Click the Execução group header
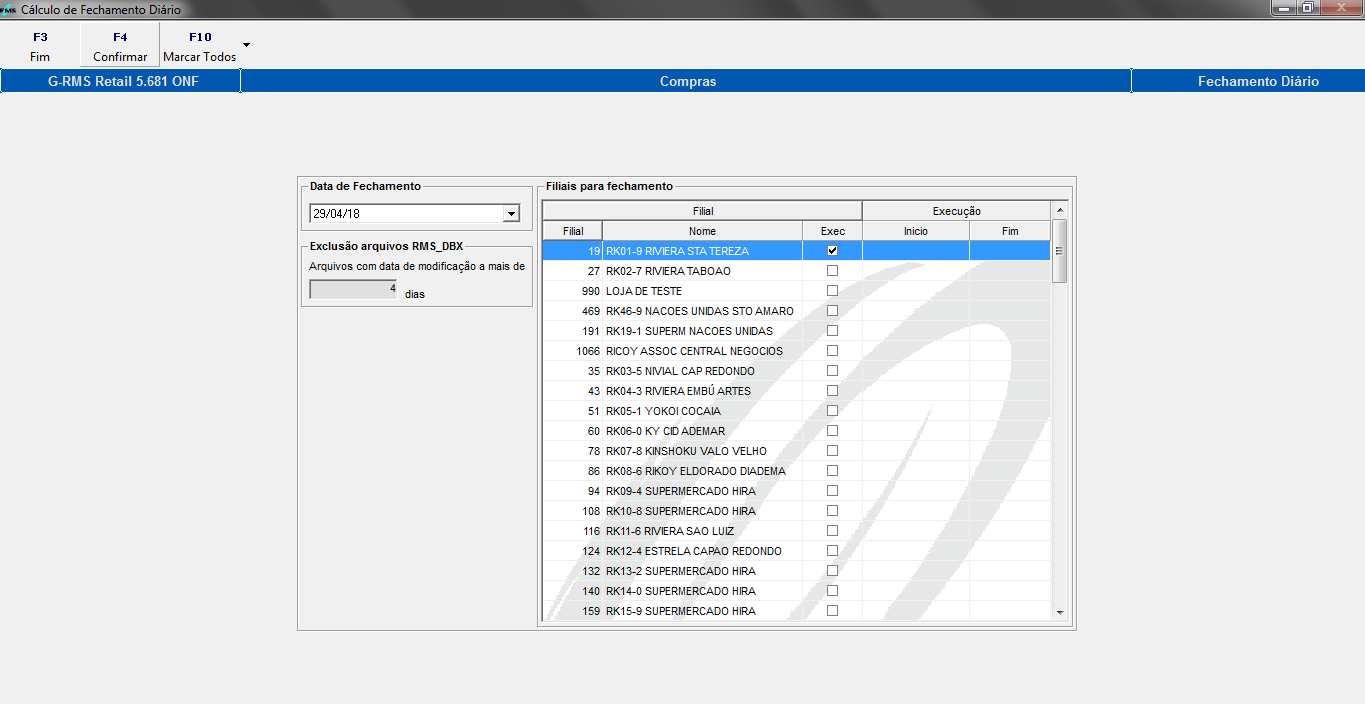 point(957,211)
